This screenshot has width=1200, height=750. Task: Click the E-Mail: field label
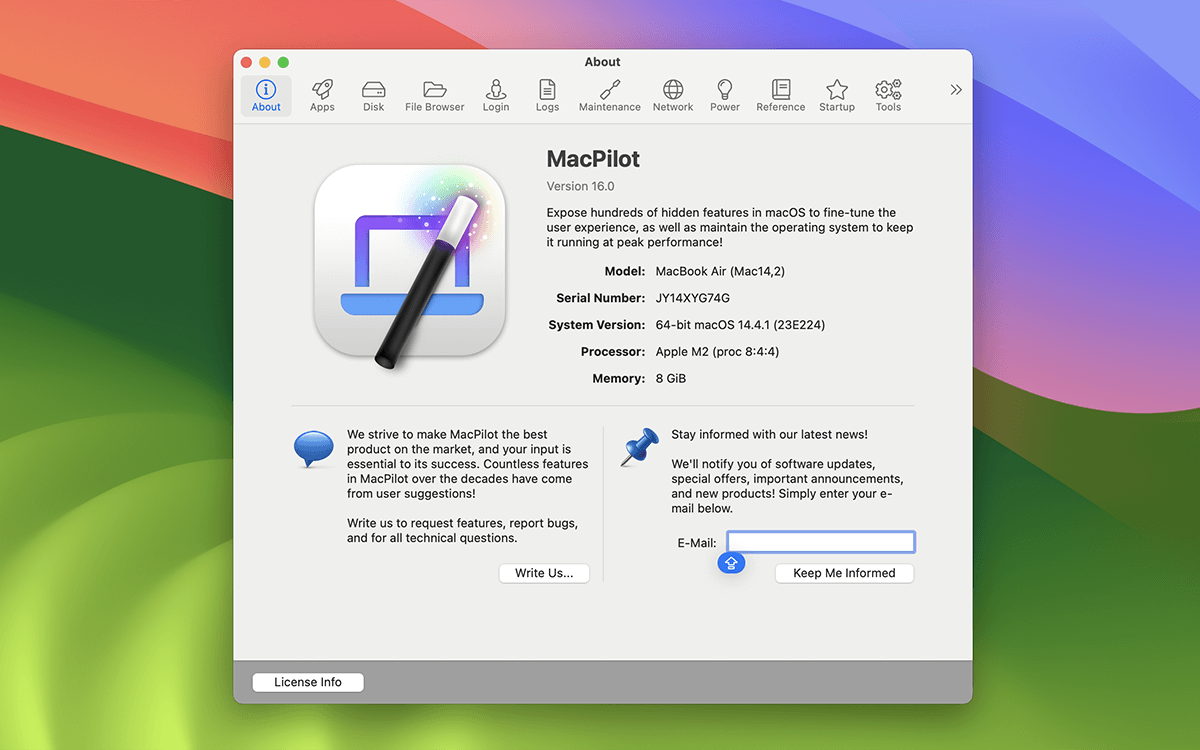697,543
